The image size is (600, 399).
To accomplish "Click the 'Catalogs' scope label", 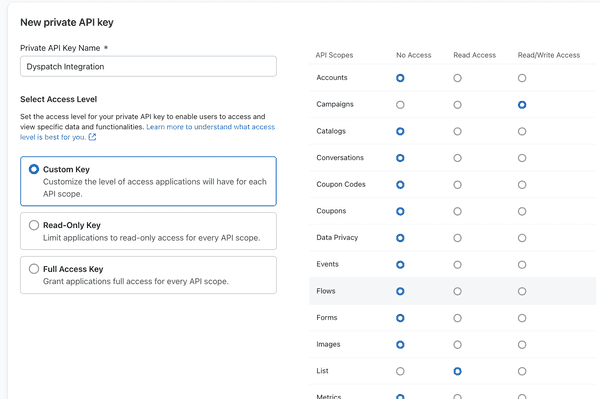I will coord(331,131).
